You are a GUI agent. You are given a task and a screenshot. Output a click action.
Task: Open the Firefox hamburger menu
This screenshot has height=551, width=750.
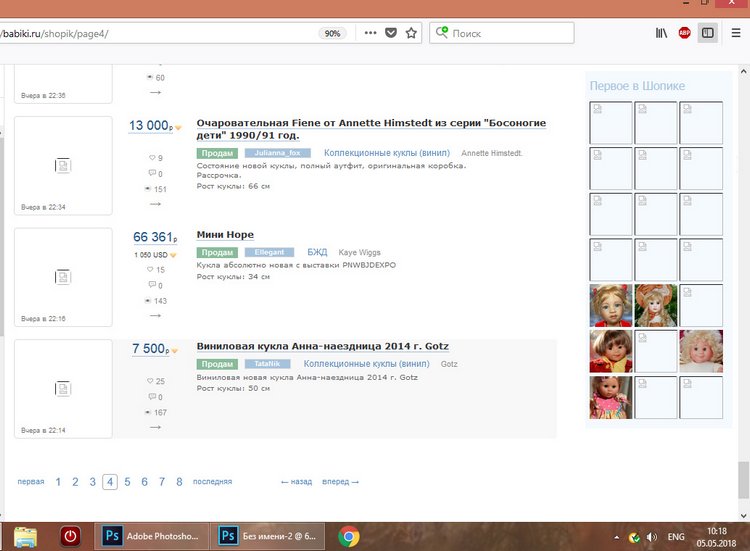pos(733,33)
